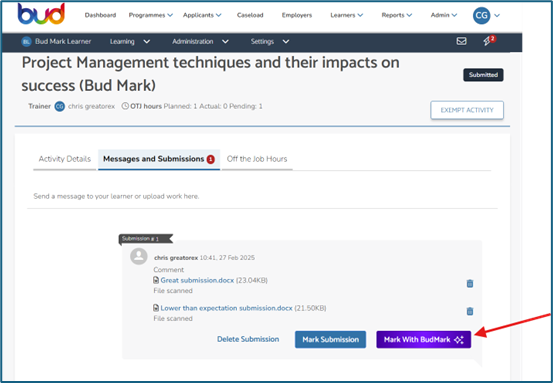Viewport: 553px width, 383px height.
Task: Expand the Applicants dropdown
Action: pyautogui.click(x=202, y=15)
